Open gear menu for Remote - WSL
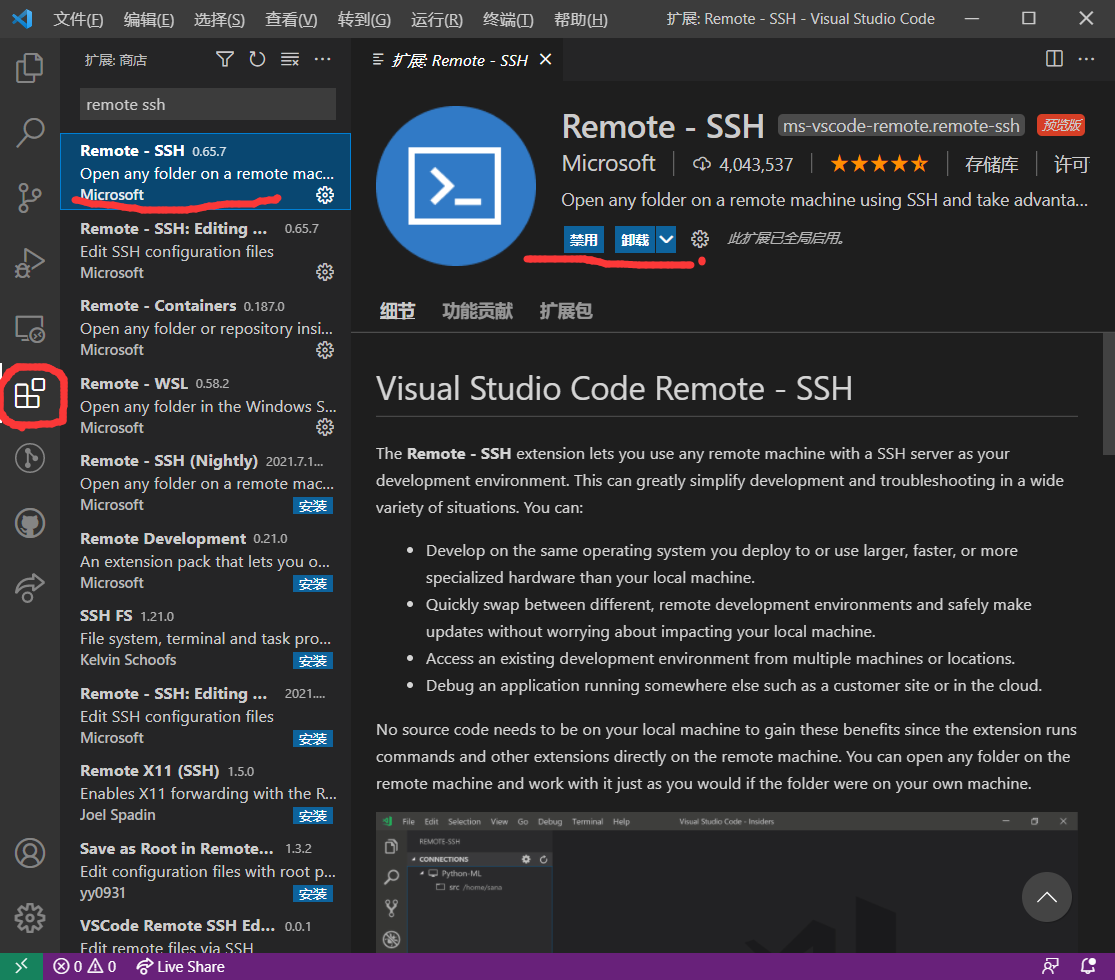1115x980 pixels. tap(325, 427)
